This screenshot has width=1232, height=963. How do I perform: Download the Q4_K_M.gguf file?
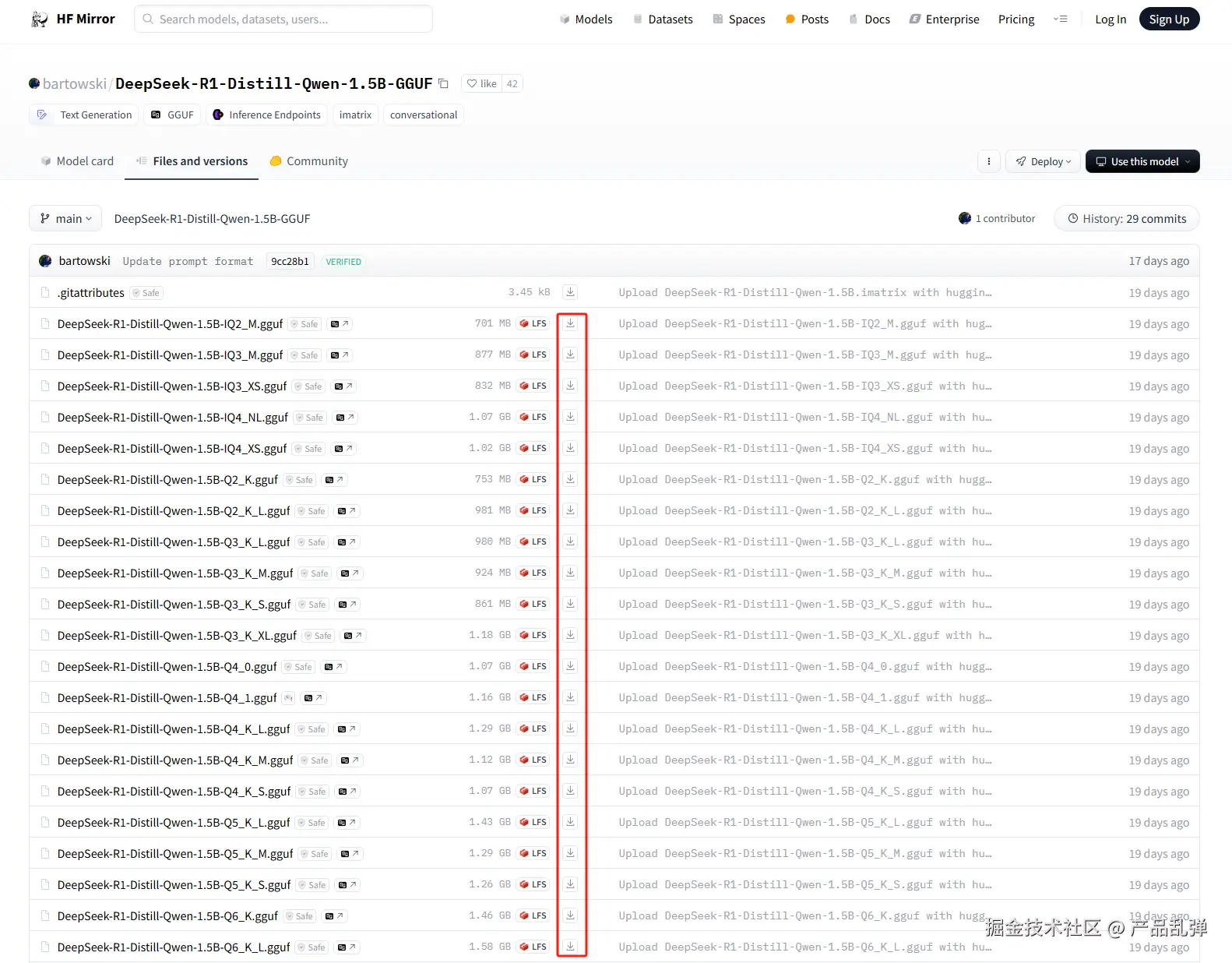570,760
